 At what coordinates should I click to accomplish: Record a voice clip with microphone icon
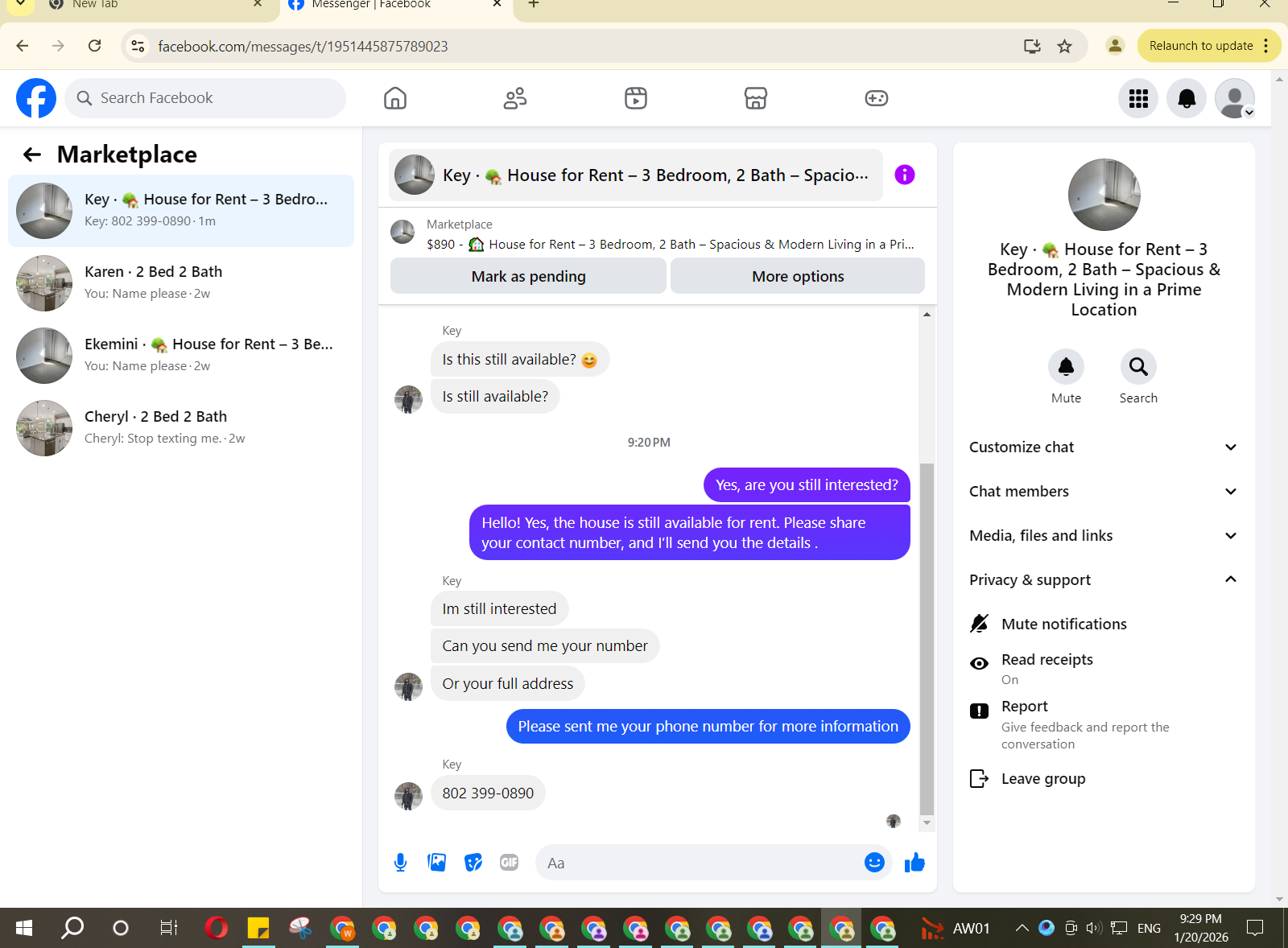400,863
